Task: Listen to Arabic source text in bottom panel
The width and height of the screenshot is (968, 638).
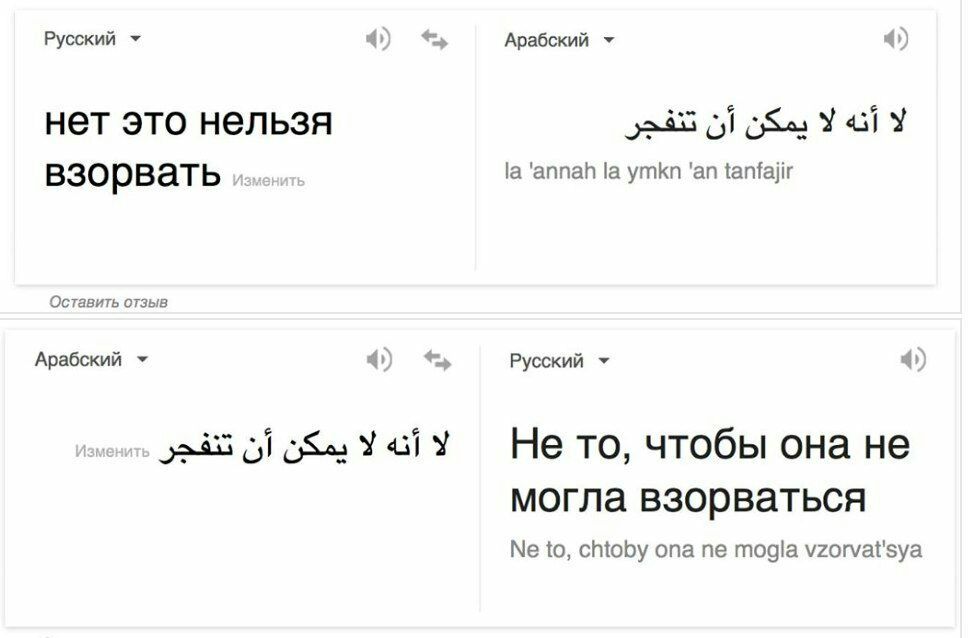Action: pyautogui.click(x=379, y=359)
